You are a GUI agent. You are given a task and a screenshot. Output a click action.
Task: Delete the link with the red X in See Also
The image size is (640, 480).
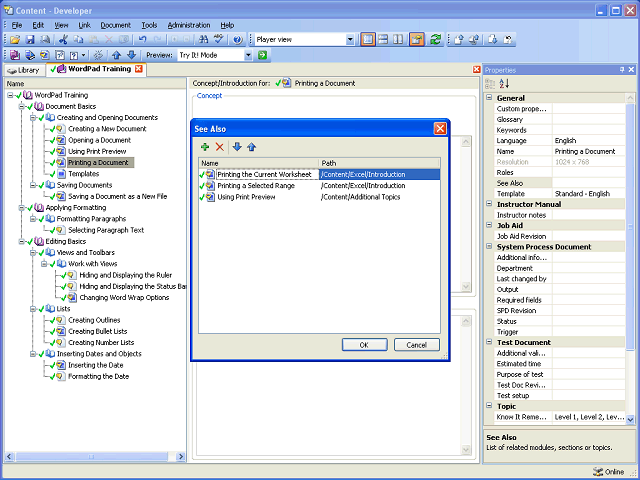(220, 147)
